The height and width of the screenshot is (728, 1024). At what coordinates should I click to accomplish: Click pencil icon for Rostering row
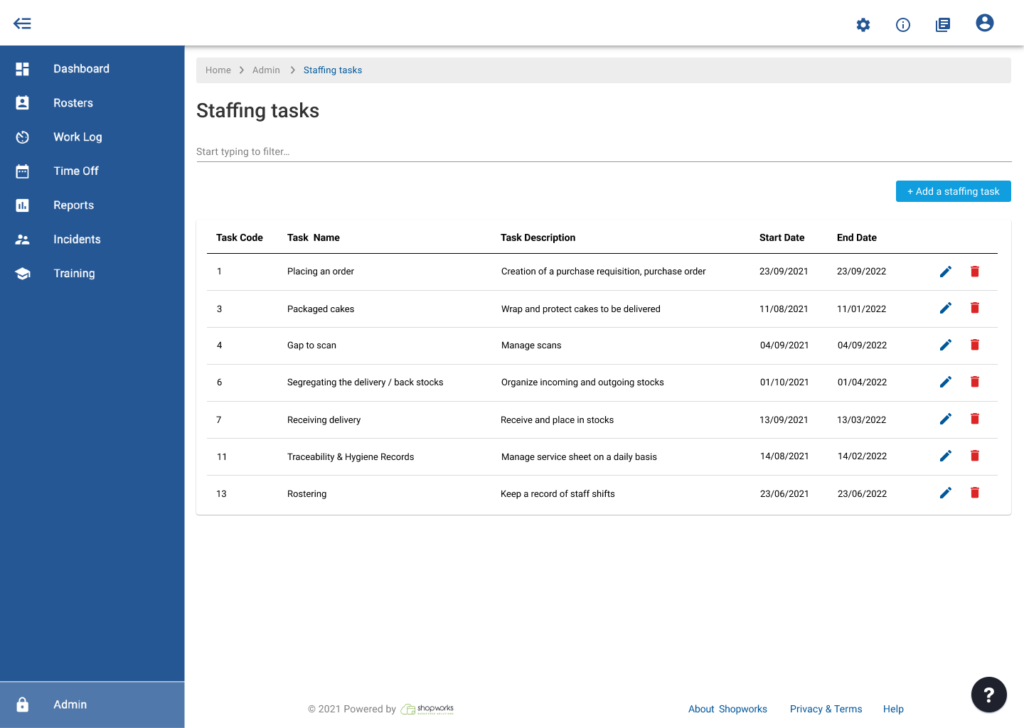[x=946, y=493]
